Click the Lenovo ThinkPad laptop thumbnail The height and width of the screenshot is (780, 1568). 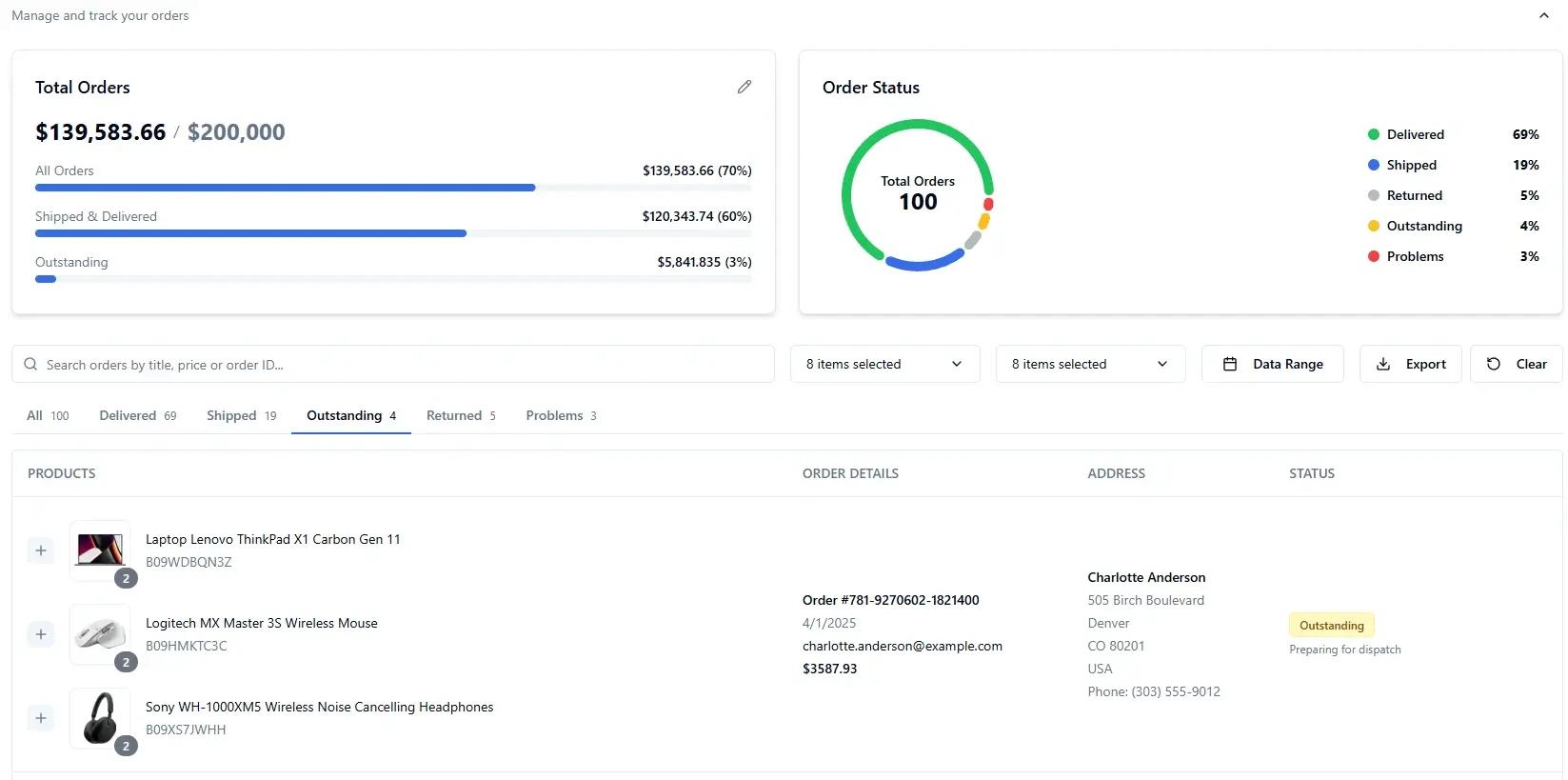click(100, 550)
